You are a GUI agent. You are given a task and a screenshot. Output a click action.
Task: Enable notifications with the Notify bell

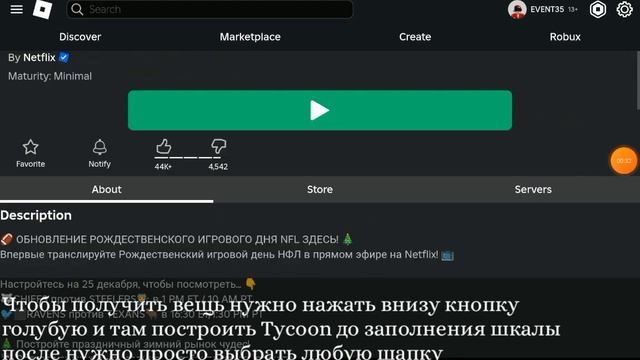100,153
